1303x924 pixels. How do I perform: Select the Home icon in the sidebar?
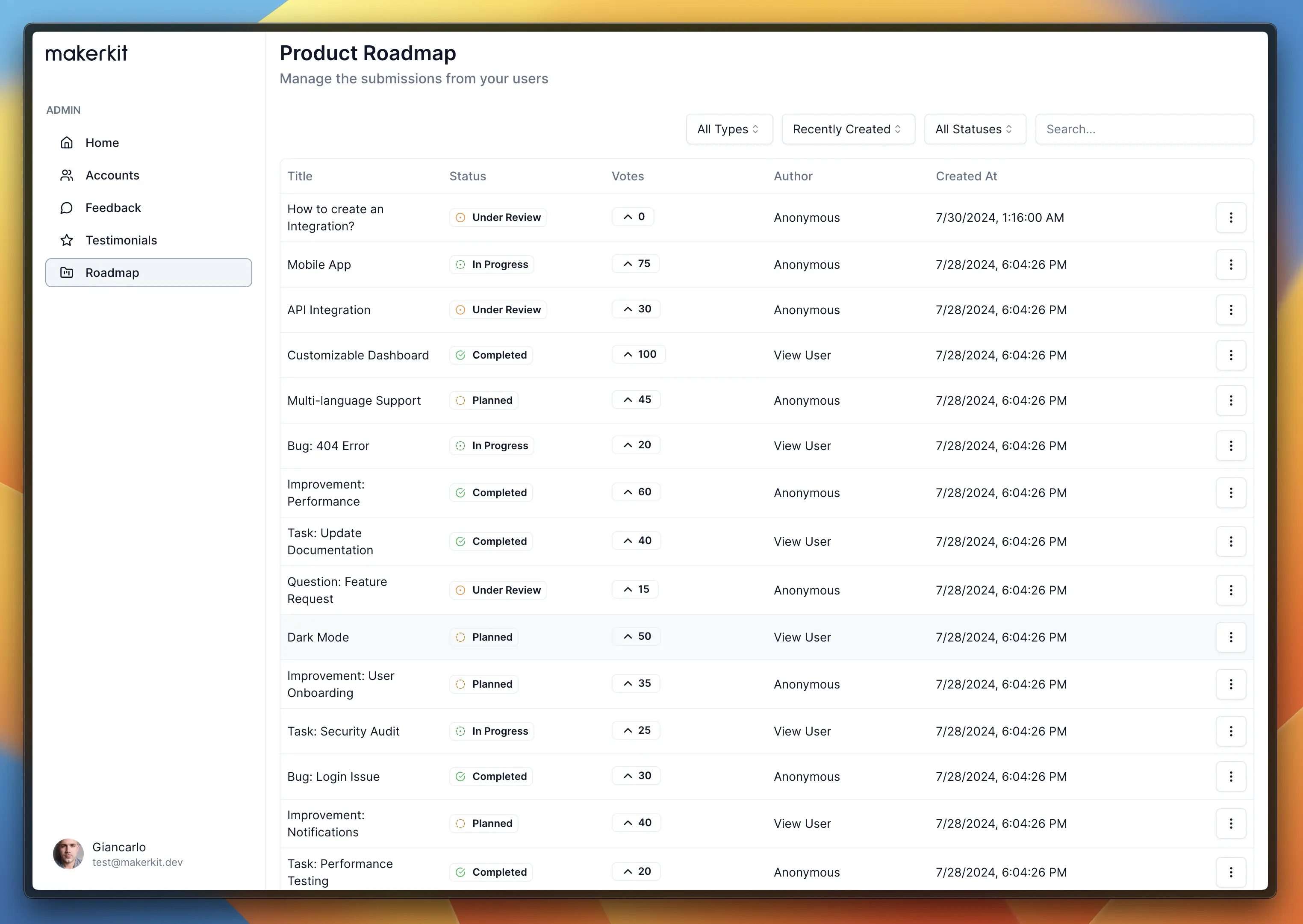point(67,143)
